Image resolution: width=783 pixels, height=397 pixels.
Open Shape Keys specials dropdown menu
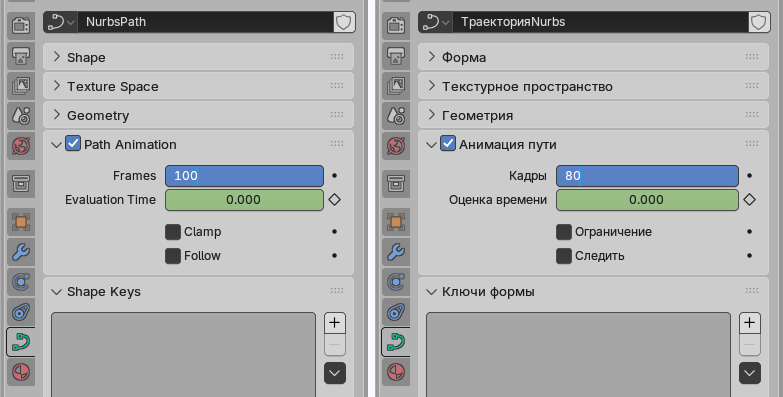click(x=335, y=373)
